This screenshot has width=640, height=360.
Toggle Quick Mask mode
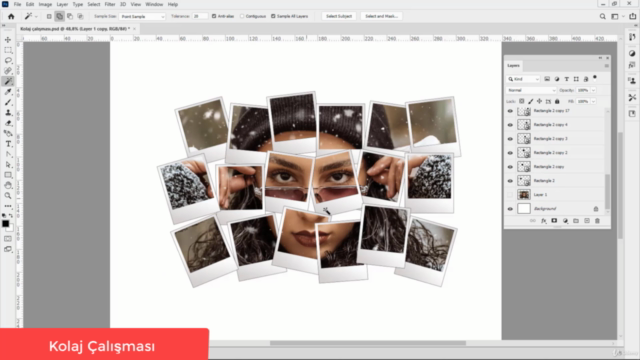coord(8,239)
